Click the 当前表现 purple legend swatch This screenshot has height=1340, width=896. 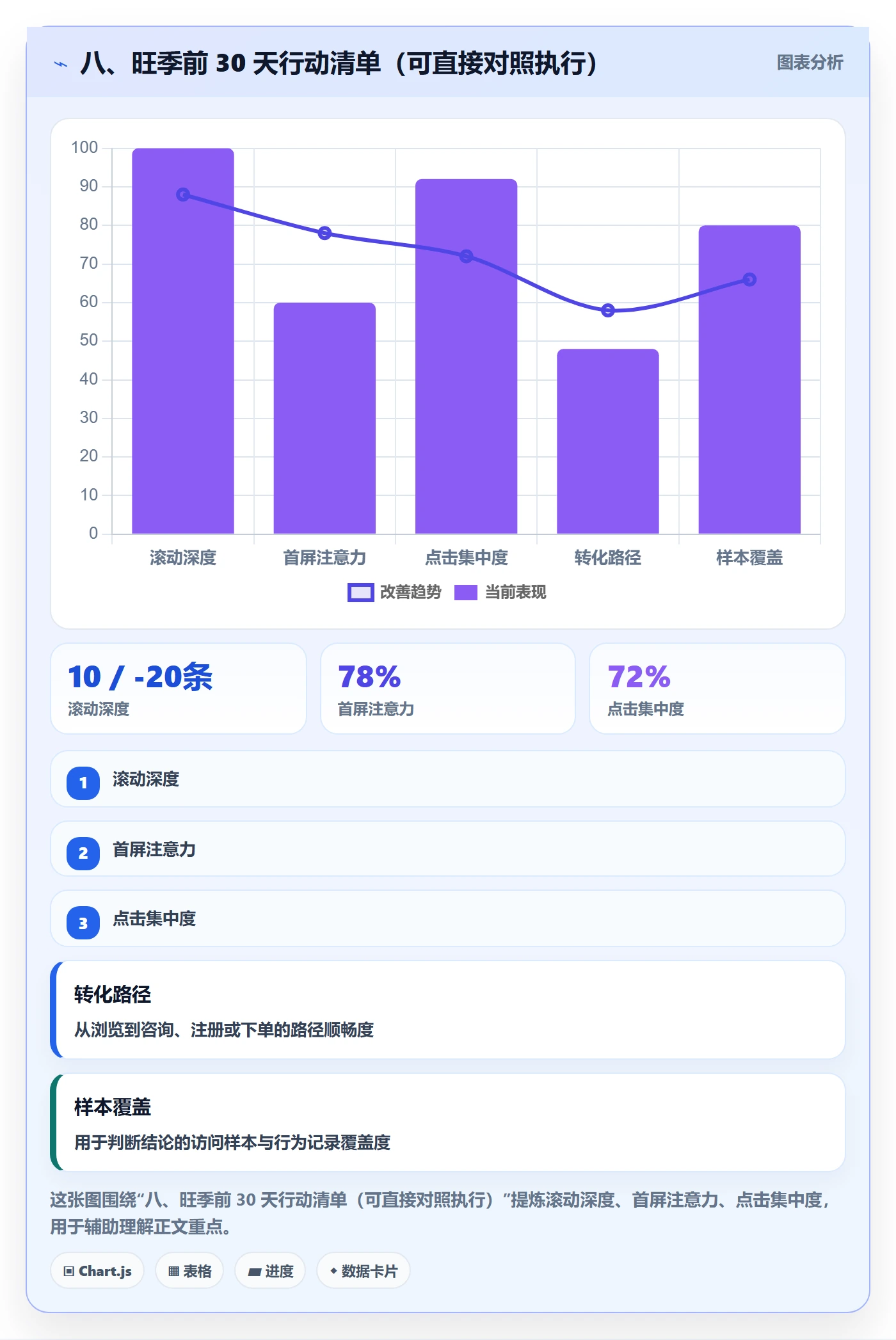466,593
